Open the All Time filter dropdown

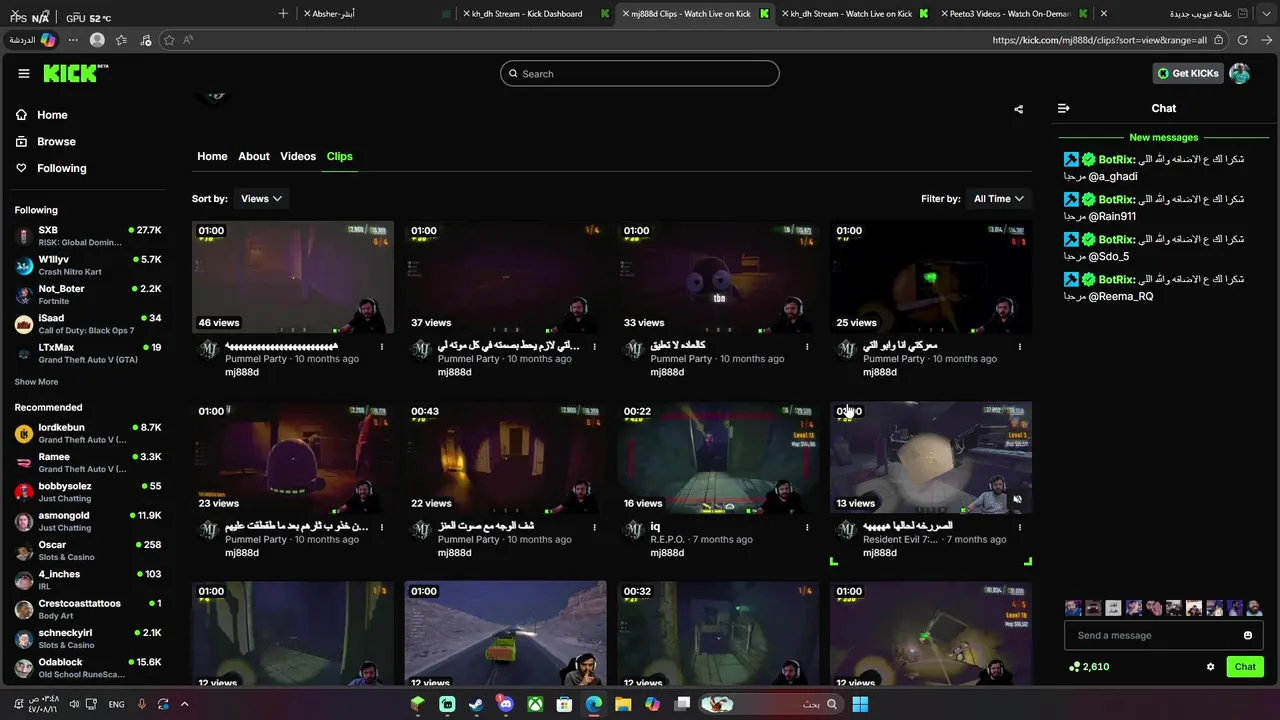click(999, 199)
